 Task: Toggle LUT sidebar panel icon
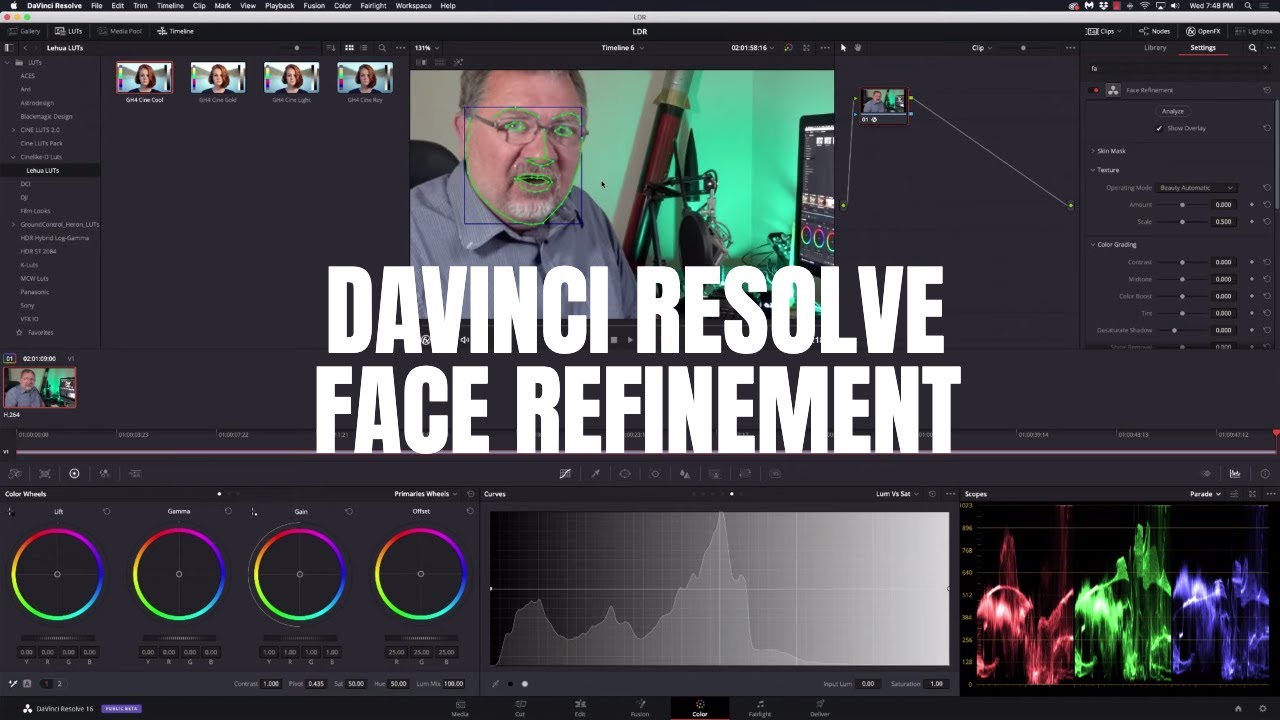pos(9,47)
